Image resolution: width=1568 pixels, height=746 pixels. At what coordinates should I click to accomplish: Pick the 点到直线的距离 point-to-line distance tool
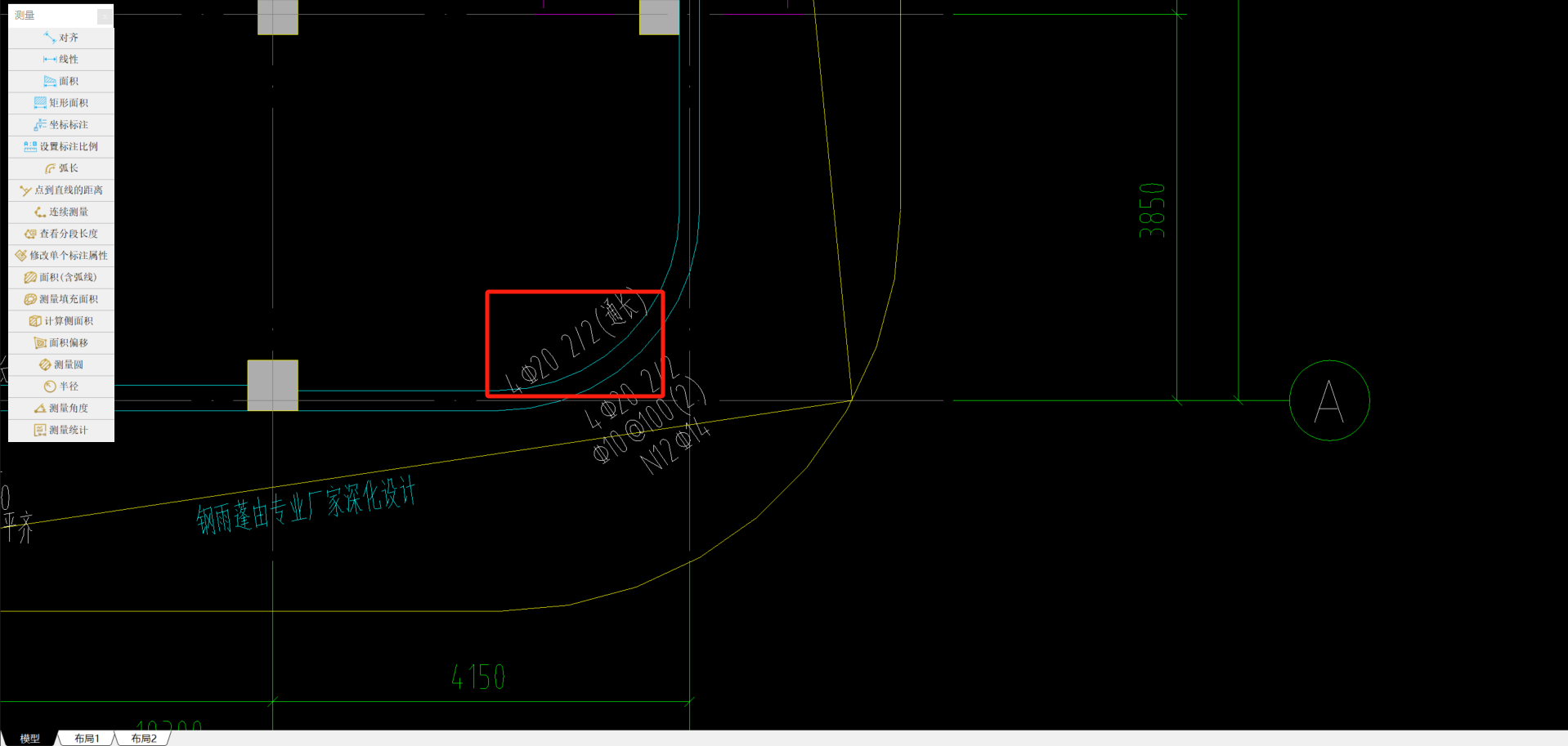point(61,190)
